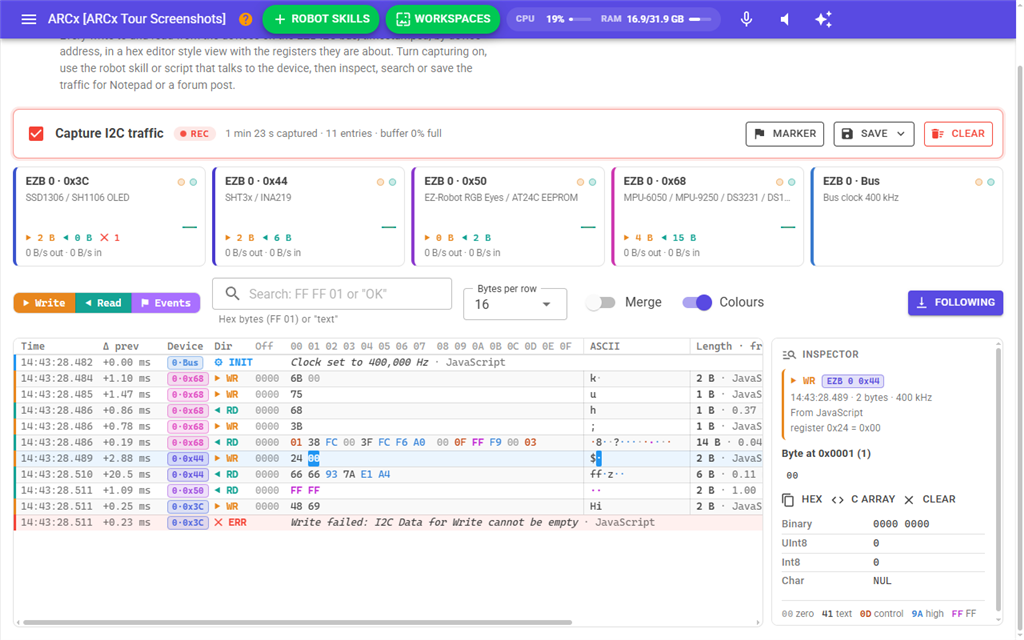Viewport: 1024px width, 640px height.
Task: Open the ROBOT SKILLS menu
Action: tap(321, 19)
